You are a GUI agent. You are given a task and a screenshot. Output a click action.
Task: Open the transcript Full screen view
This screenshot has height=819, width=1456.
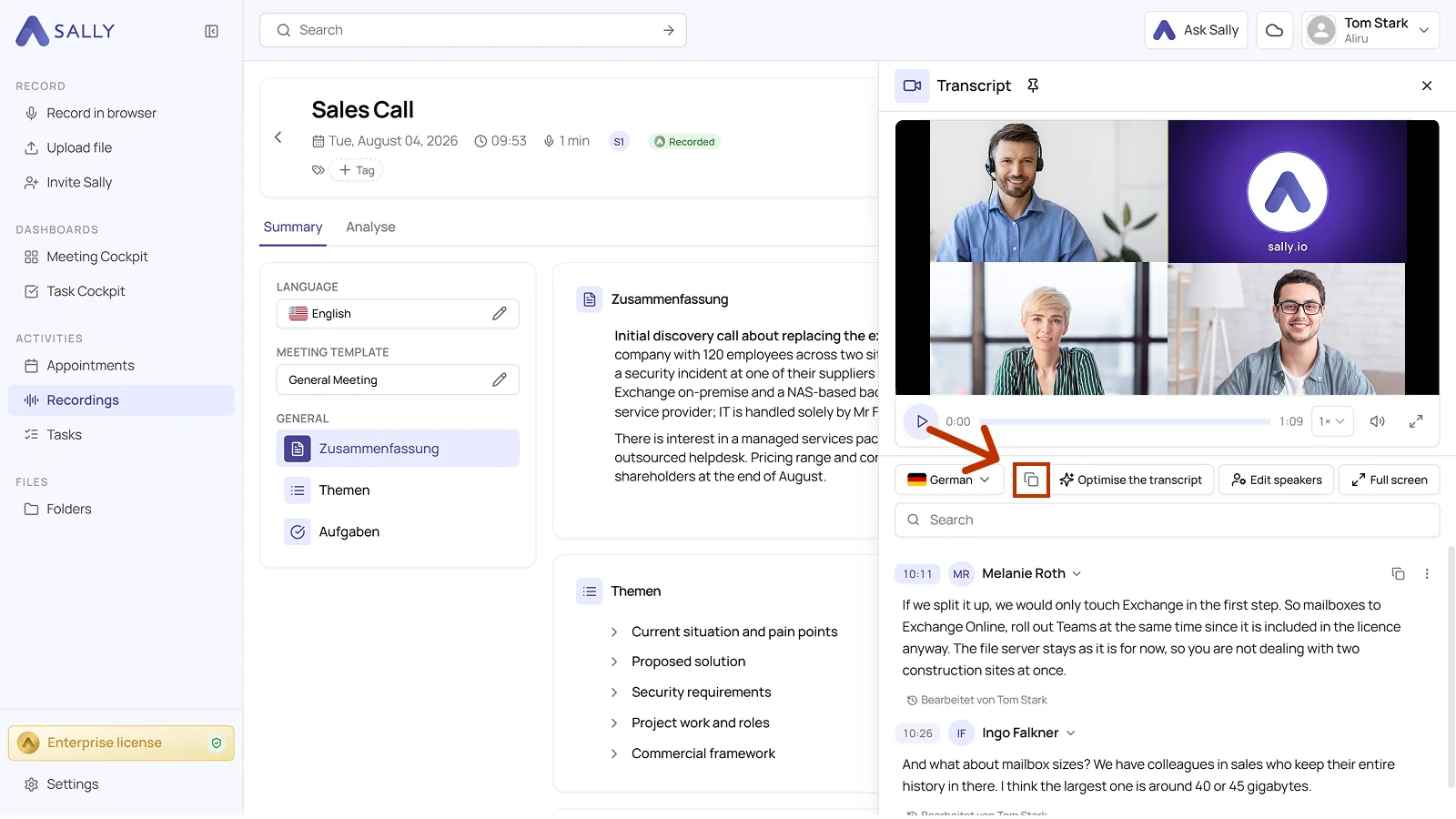coord(1390,480)
